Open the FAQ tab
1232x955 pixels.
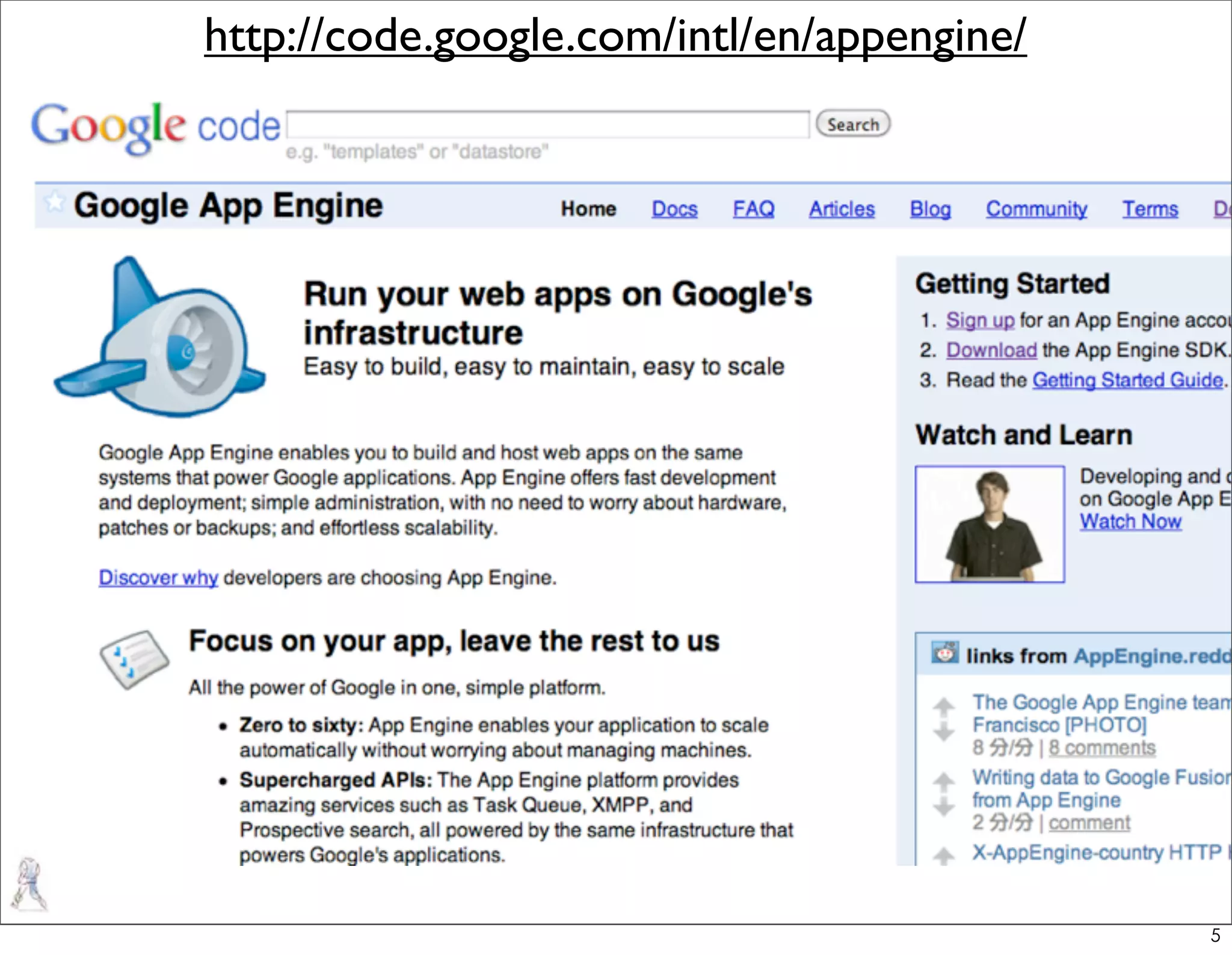(753, 209)
